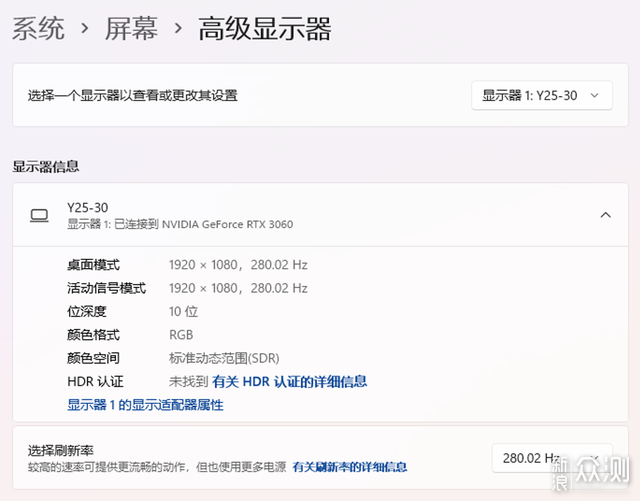Open 有关 HDR 认证的详细信息 link

(289, 381)
